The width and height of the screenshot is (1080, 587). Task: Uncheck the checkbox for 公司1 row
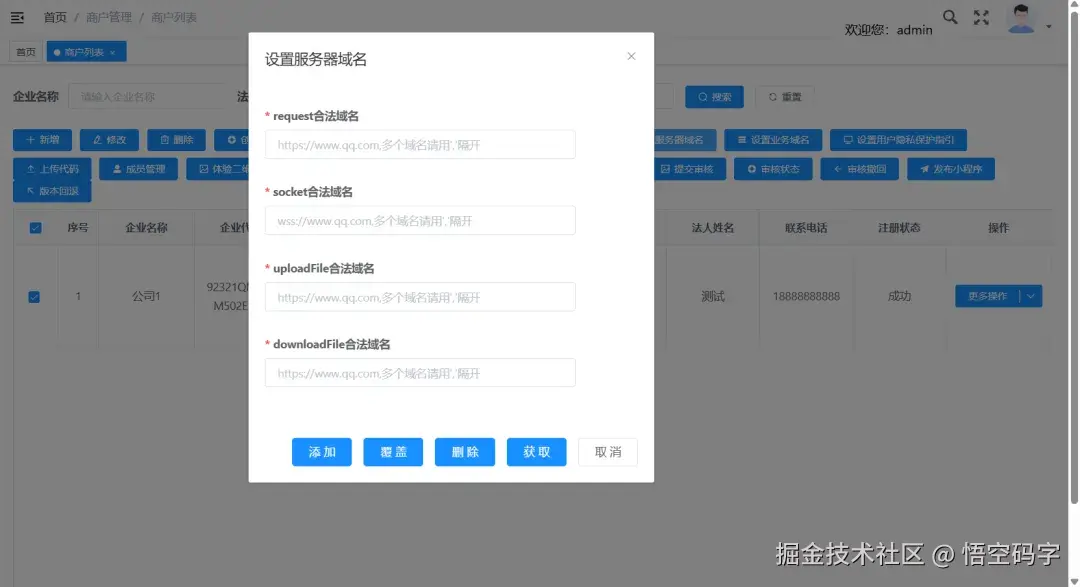tap(36, 296)
